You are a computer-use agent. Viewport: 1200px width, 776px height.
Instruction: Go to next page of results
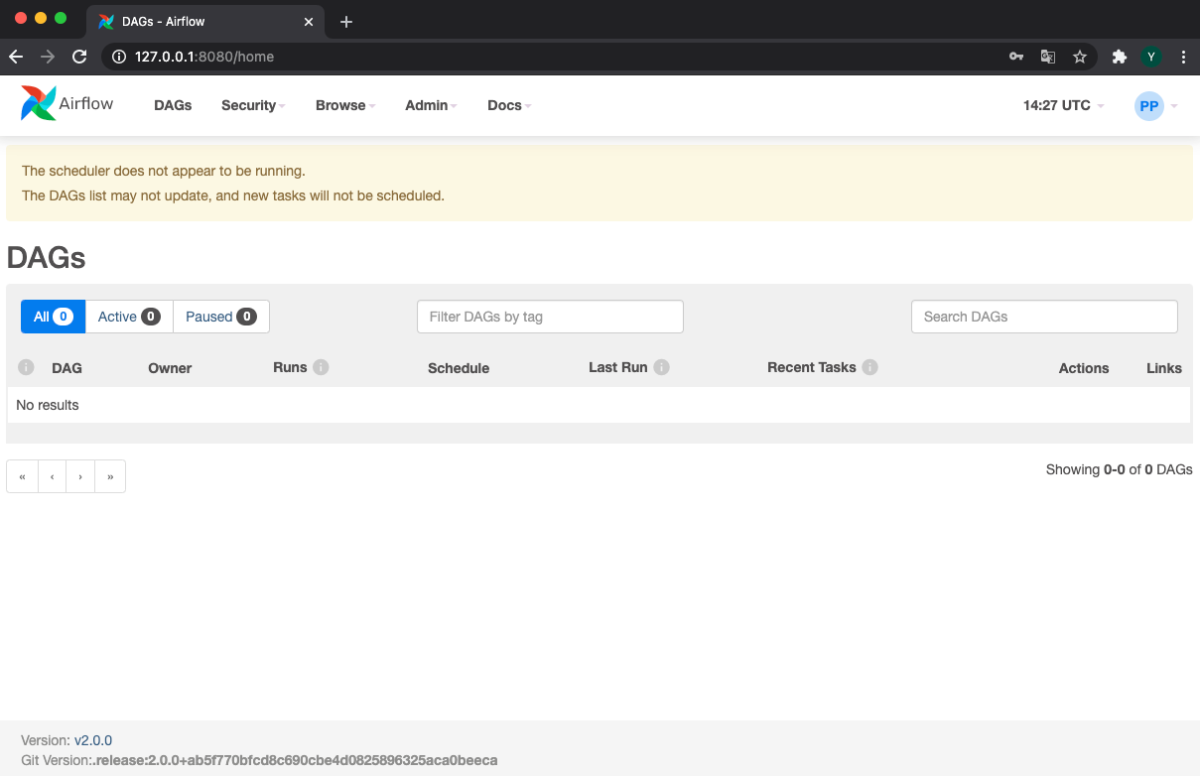(80, 476)
